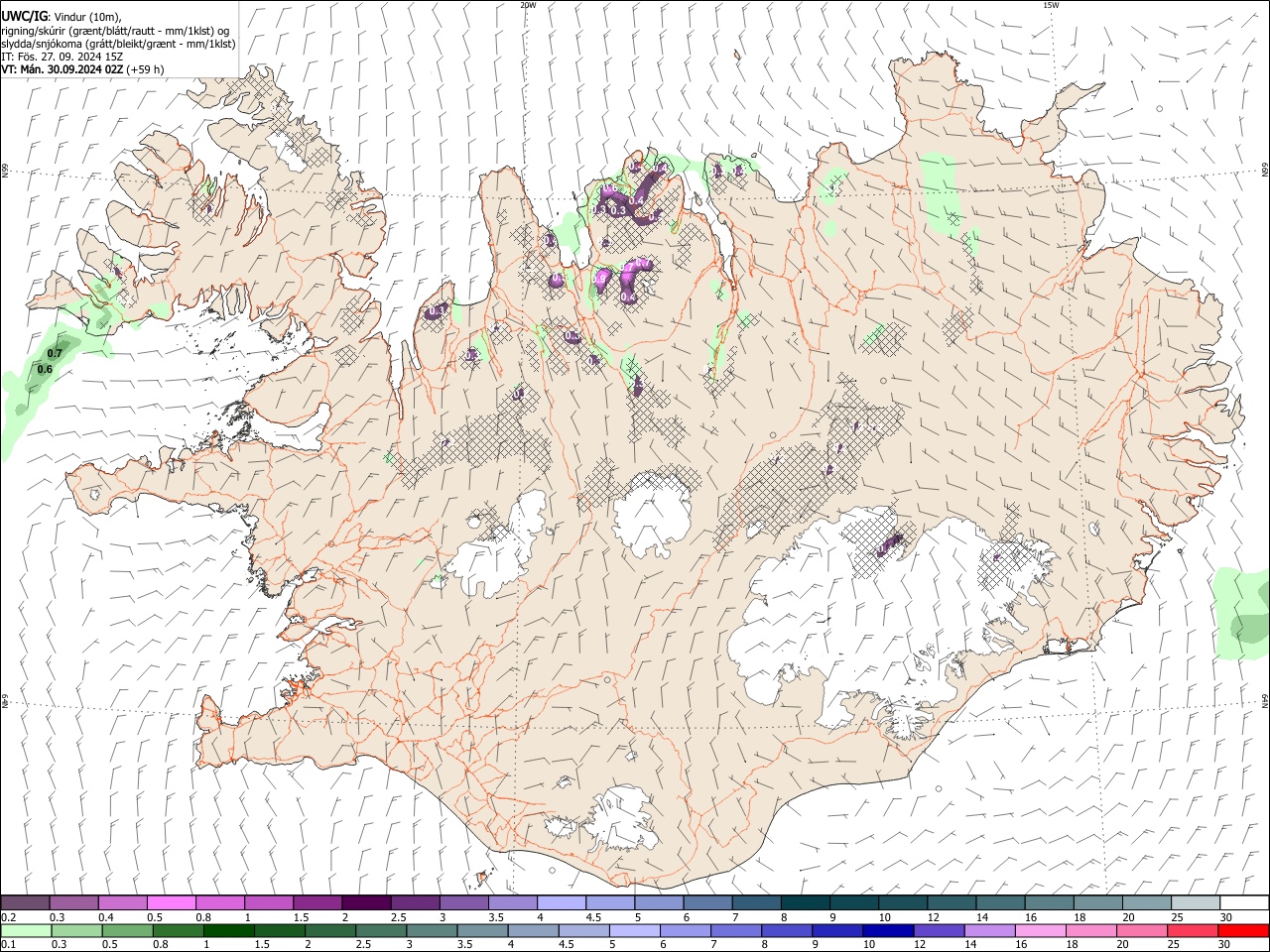Select the 'Vindur (10m),' header text

click(x=86, y=17)
